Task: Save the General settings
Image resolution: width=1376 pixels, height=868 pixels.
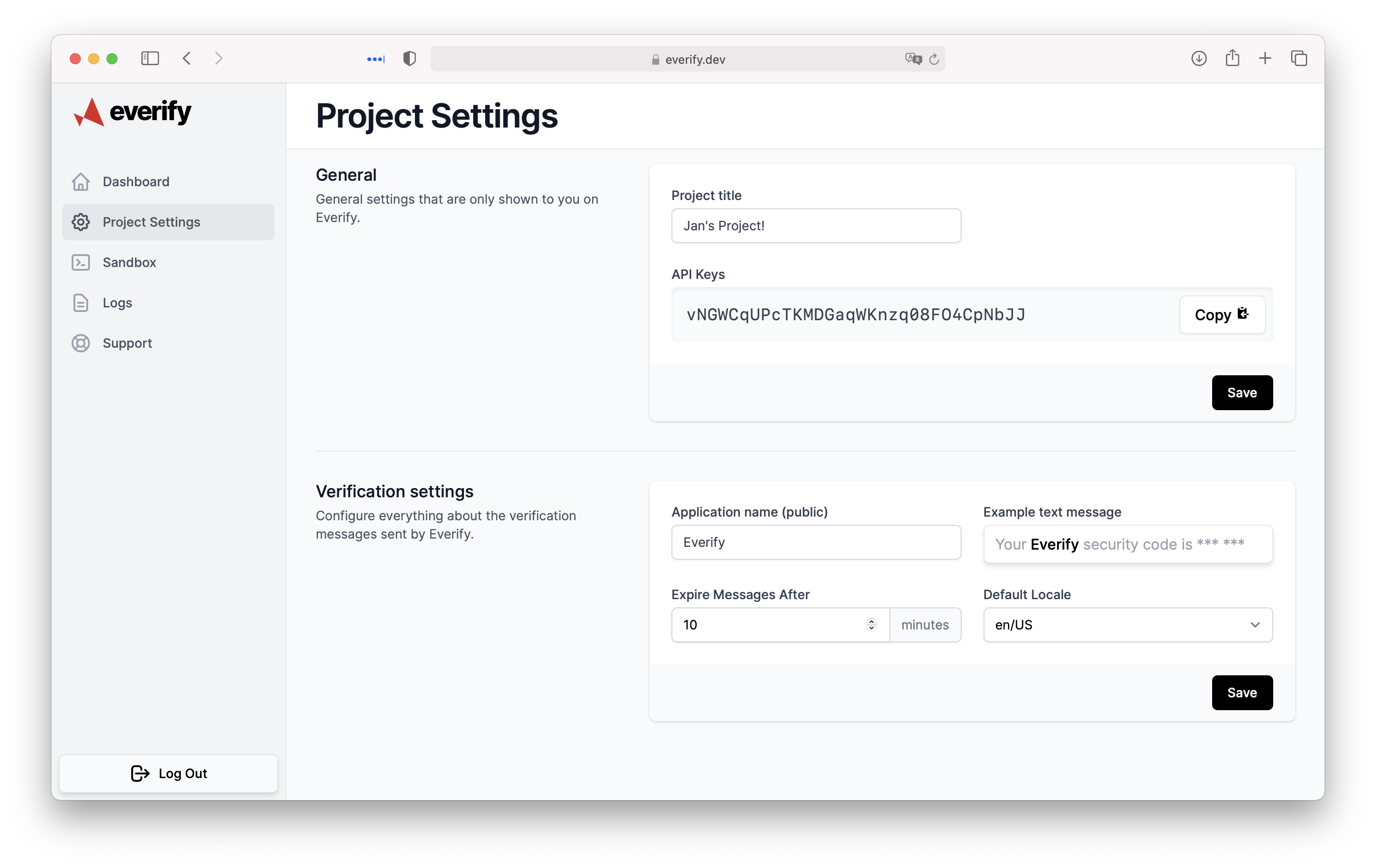Action: point(1242,392)
